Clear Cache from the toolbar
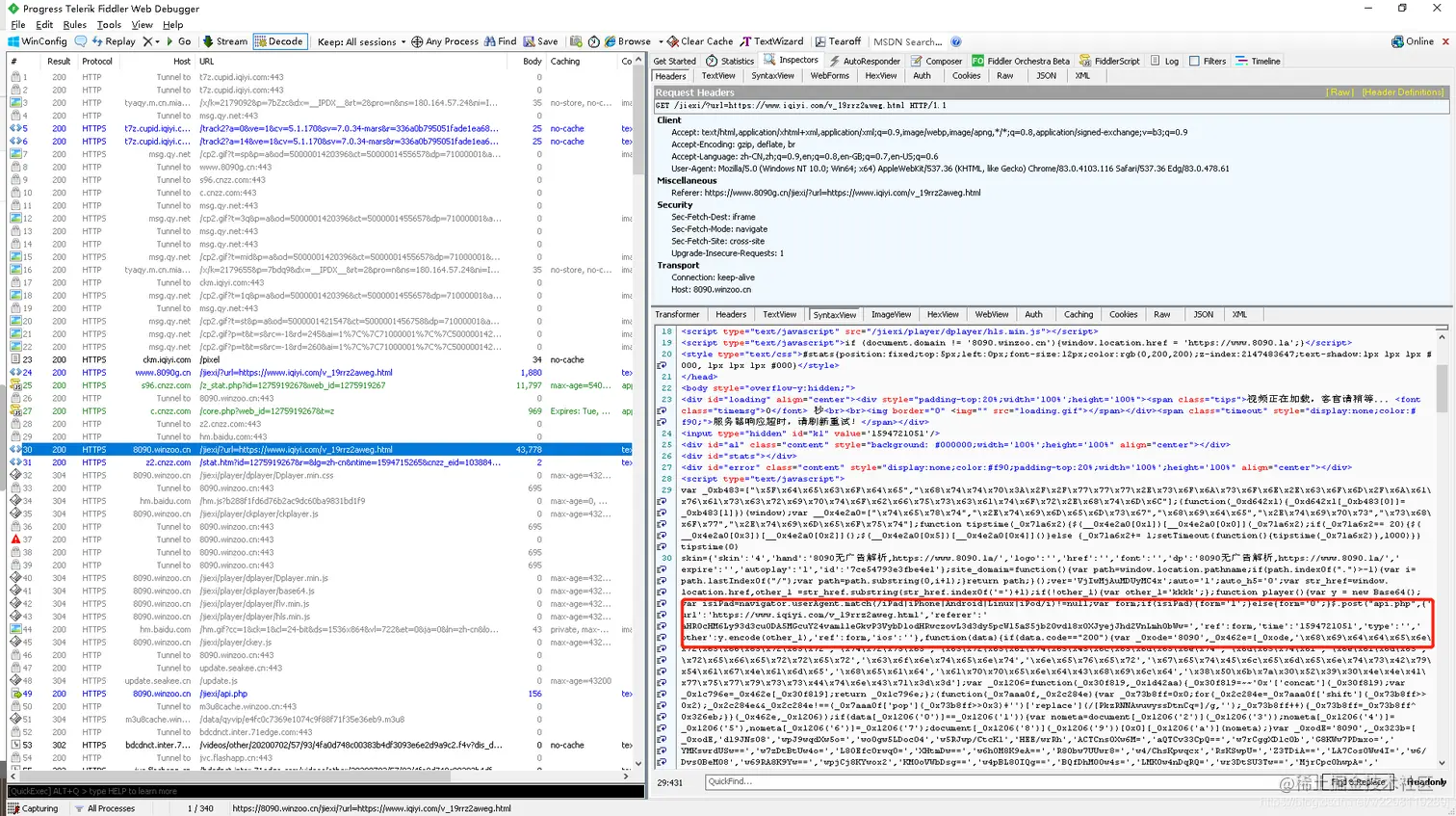This screenshot has height=816, width=1456. tap(699, 41)
